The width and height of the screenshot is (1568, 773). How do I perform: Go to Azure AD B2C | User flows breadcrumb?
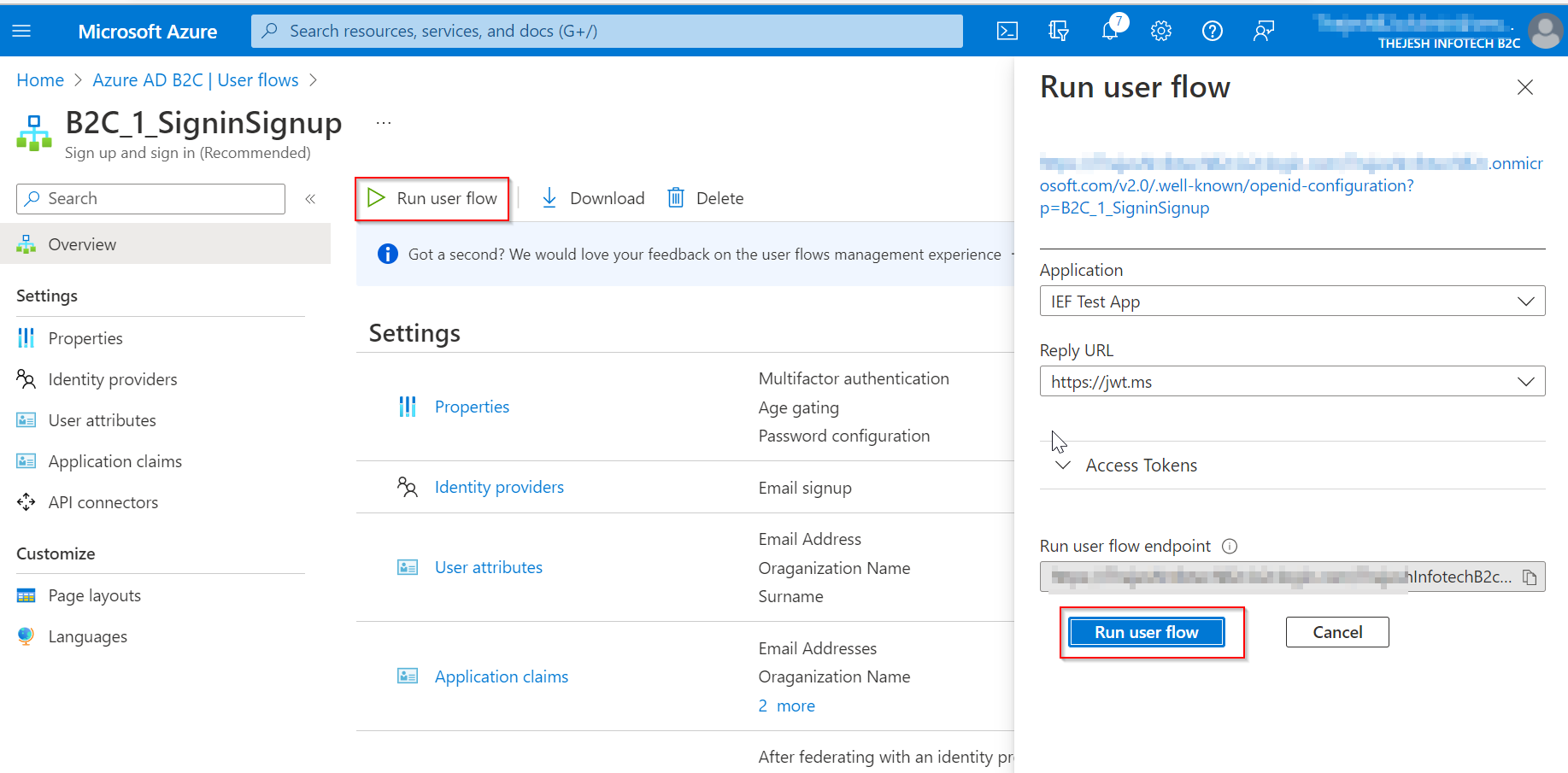(x=196, y=80)
